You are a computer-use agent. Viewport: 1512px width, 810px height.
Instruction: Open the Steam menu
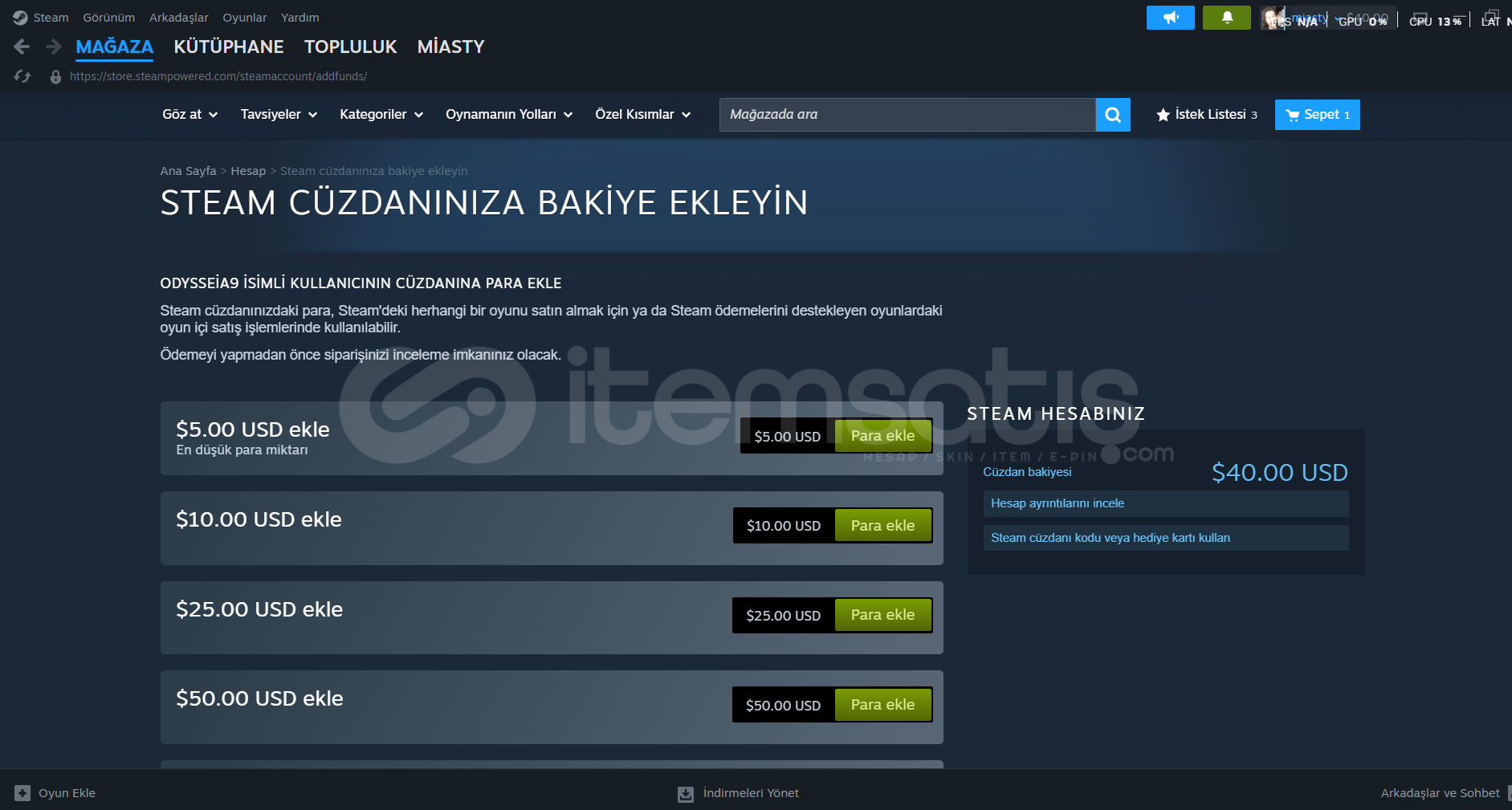[51, 18]
